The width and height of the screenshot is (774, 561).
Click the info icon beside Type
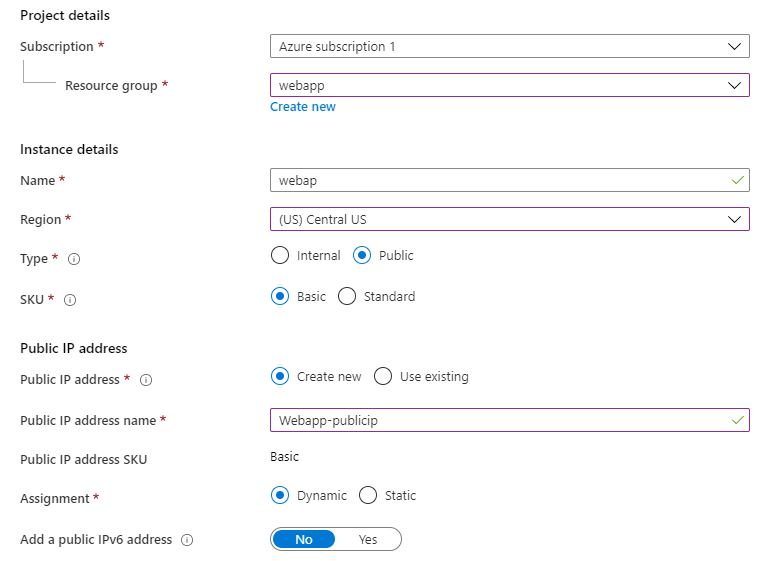[74, 259]
